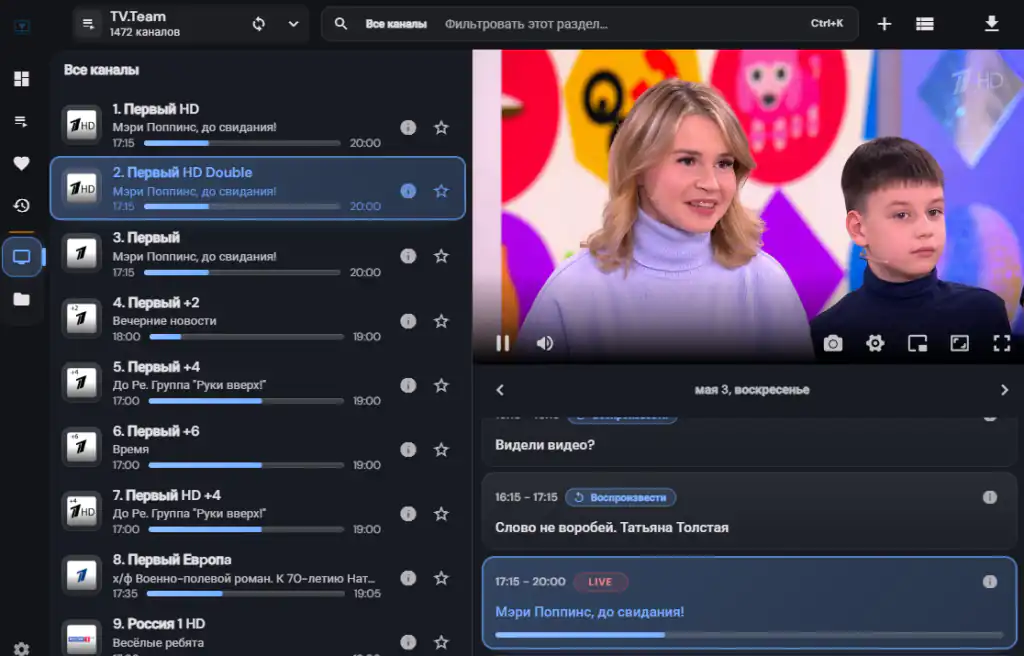Pause the video playback
Screen dimensions: 1024x656
(x=502, y=343)
